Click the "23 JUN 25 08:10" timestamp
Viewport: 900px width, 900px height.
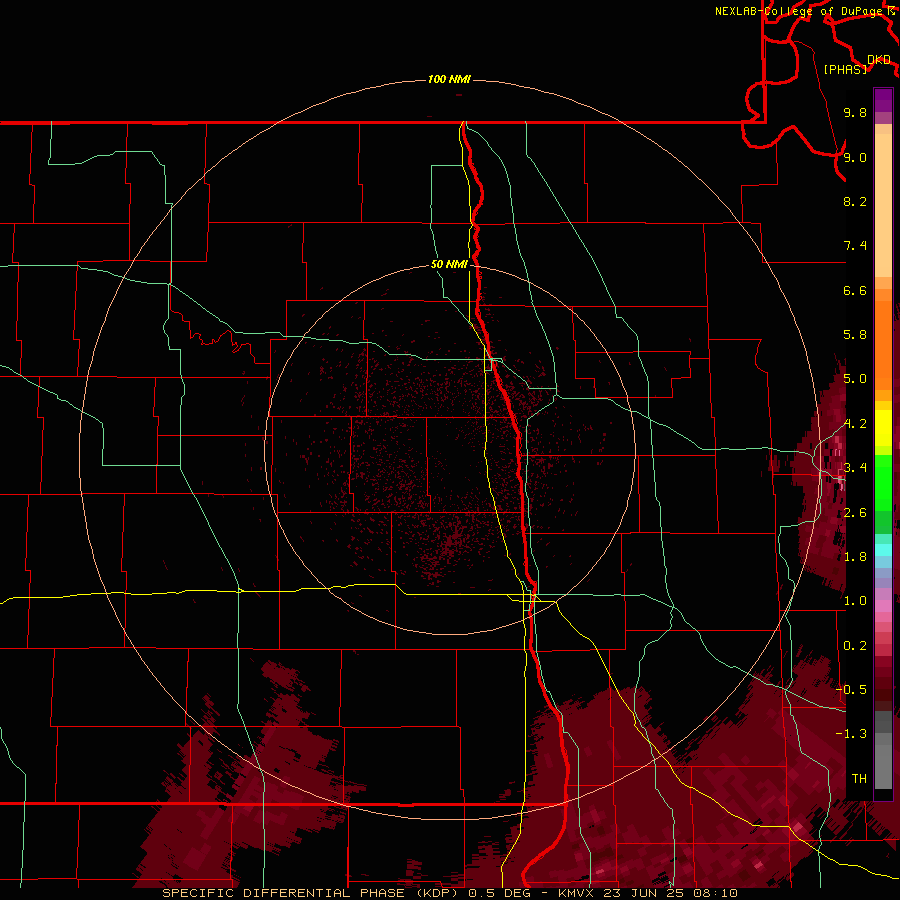coord(669,893)
